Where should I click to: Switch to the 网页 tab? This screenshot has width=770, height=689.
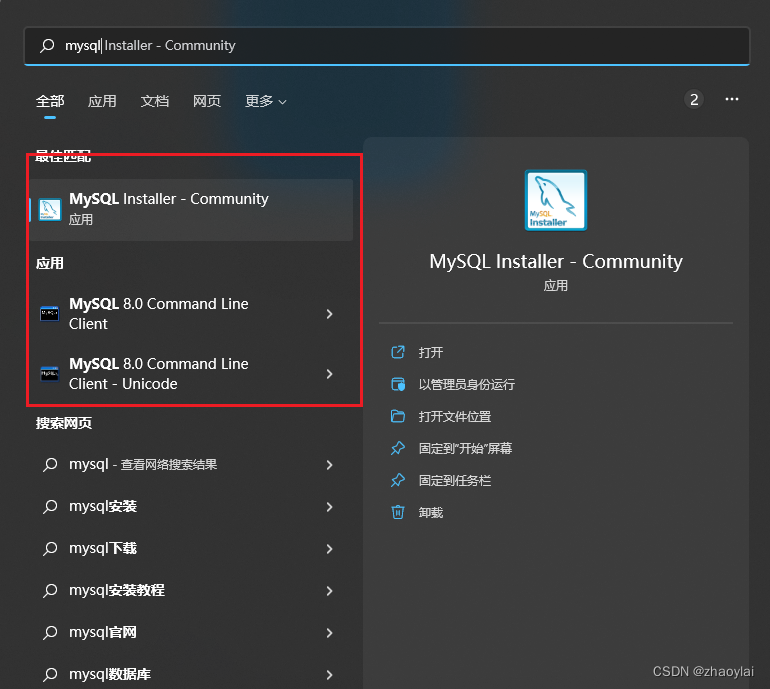click(x=207, y=101)
